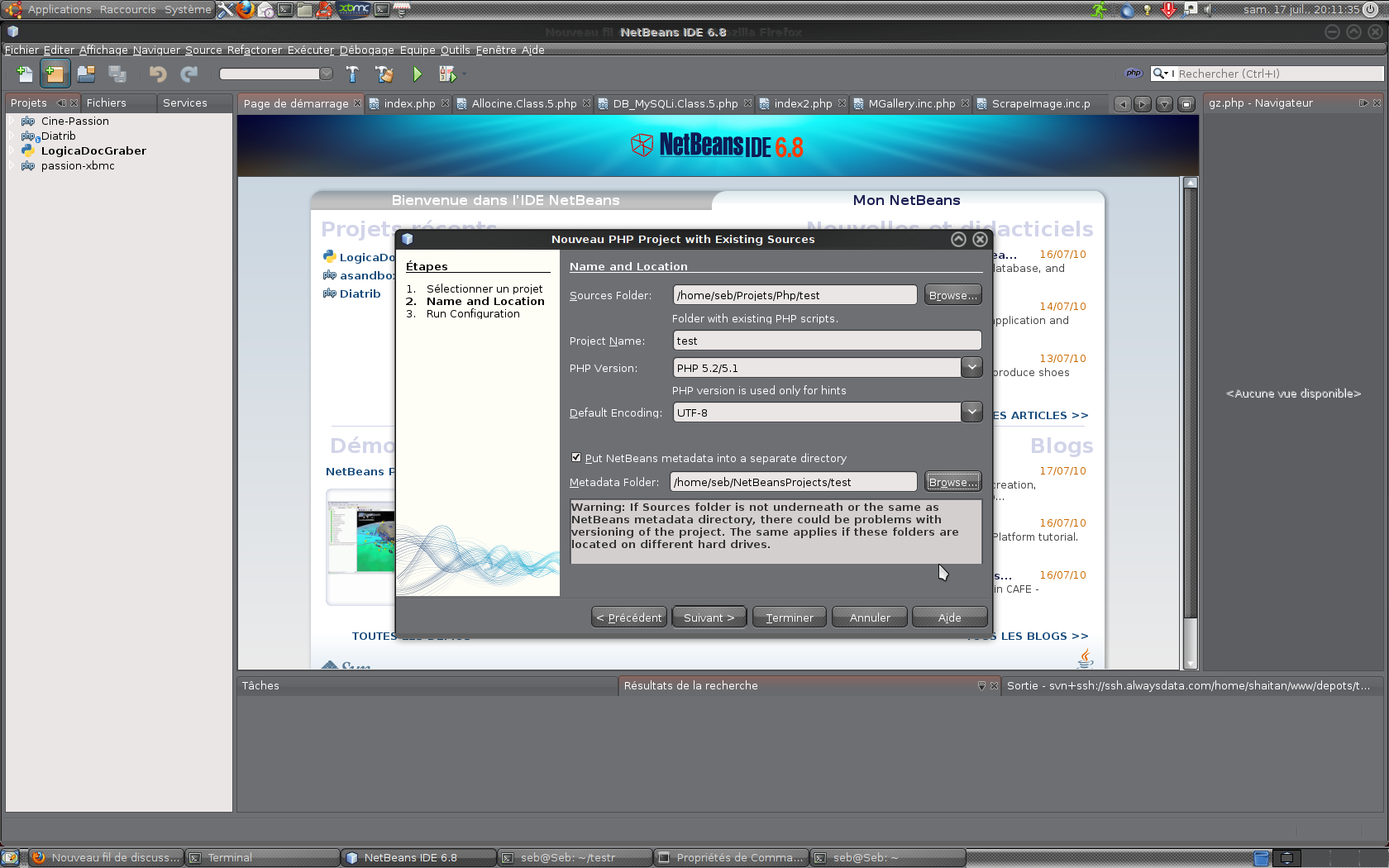The image size is (1389, 868).
Task: Open the Allocine.Class.5.php tab
Action: [x=523, y=103]
